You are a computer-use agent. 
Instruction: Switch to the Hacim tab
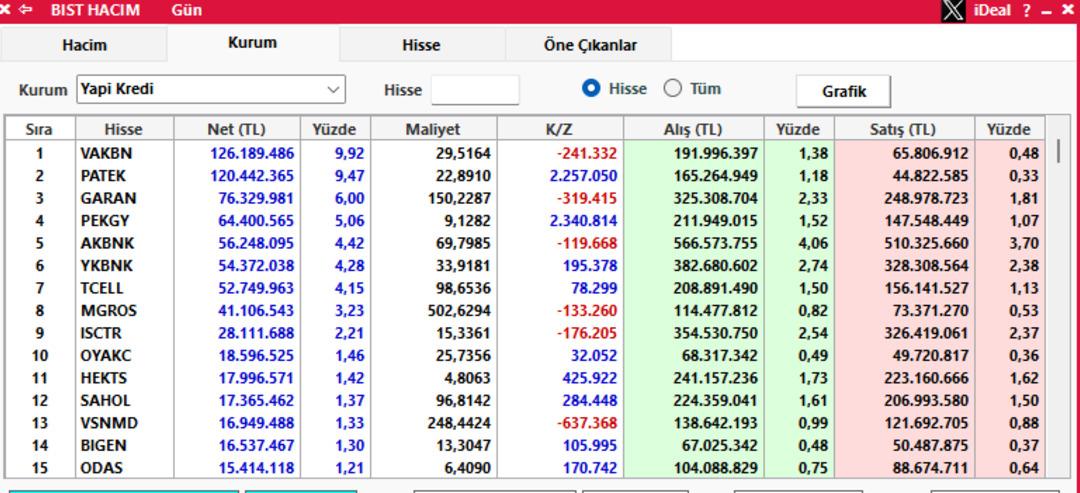84,45
